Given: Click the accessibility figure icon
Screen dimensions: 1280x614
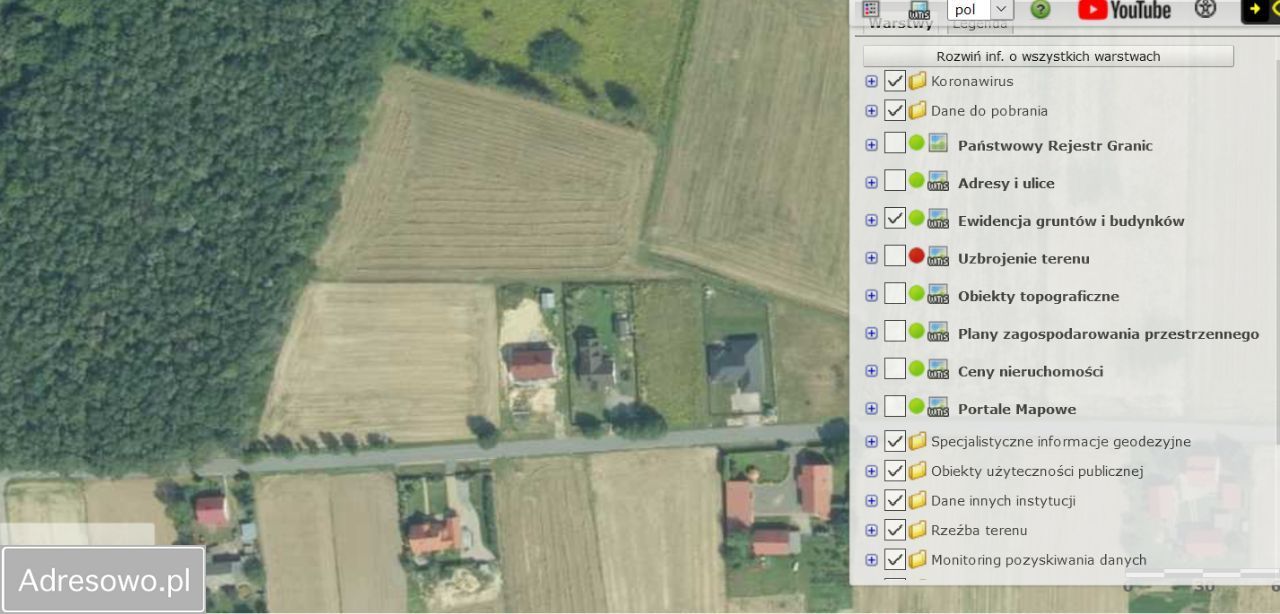Looking at the screenshot, I should (x=1205, y=9).
